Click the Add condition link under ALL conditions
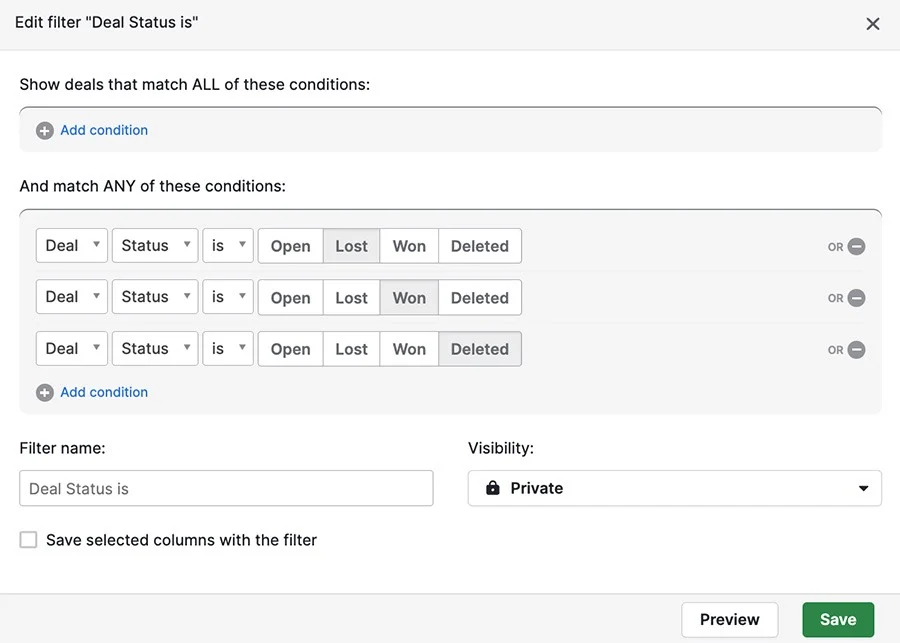Viewport: 900px width, 643px height. (104, 130)
